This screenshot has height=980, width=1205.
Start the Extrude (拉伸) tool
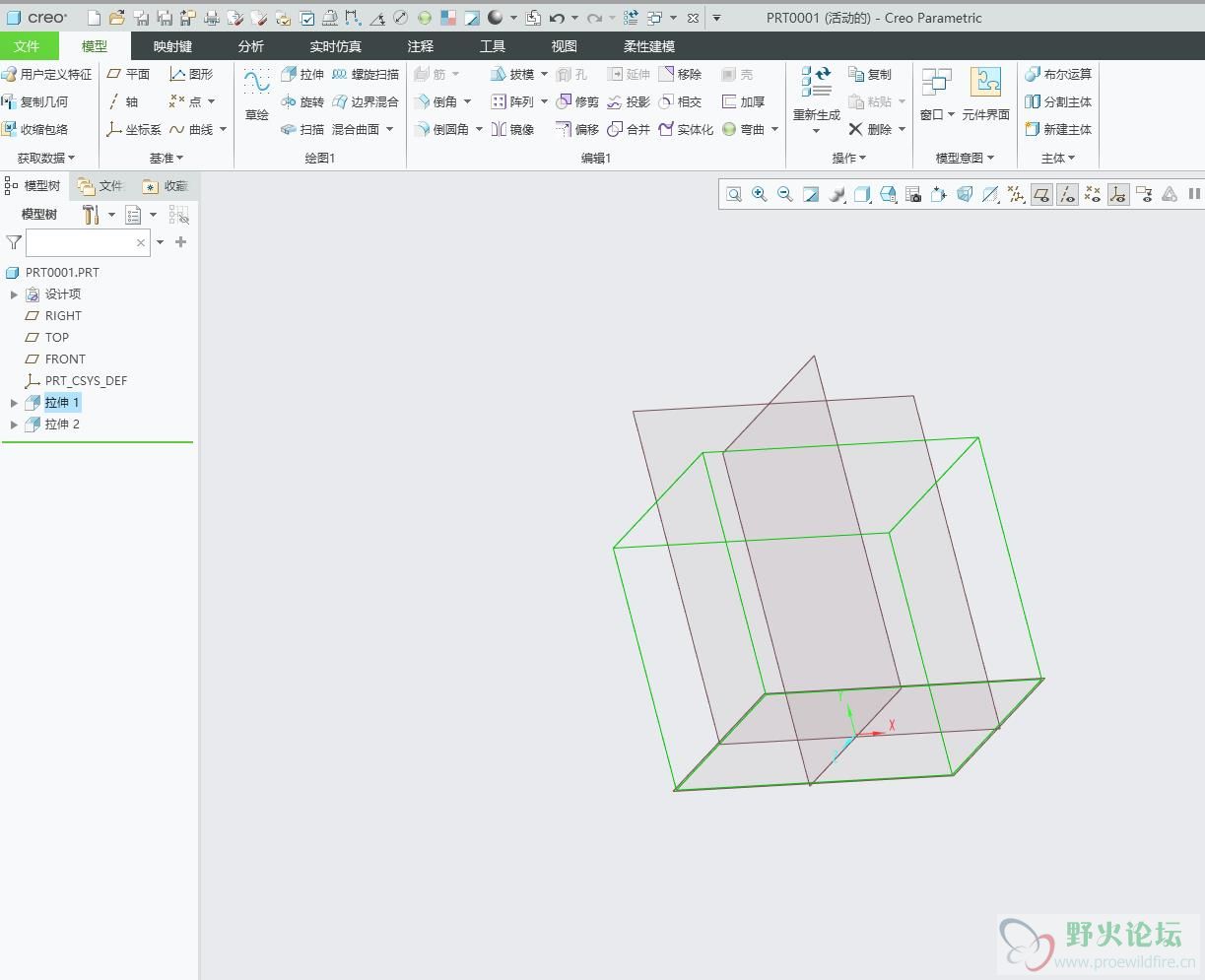[x=302, y=74]
